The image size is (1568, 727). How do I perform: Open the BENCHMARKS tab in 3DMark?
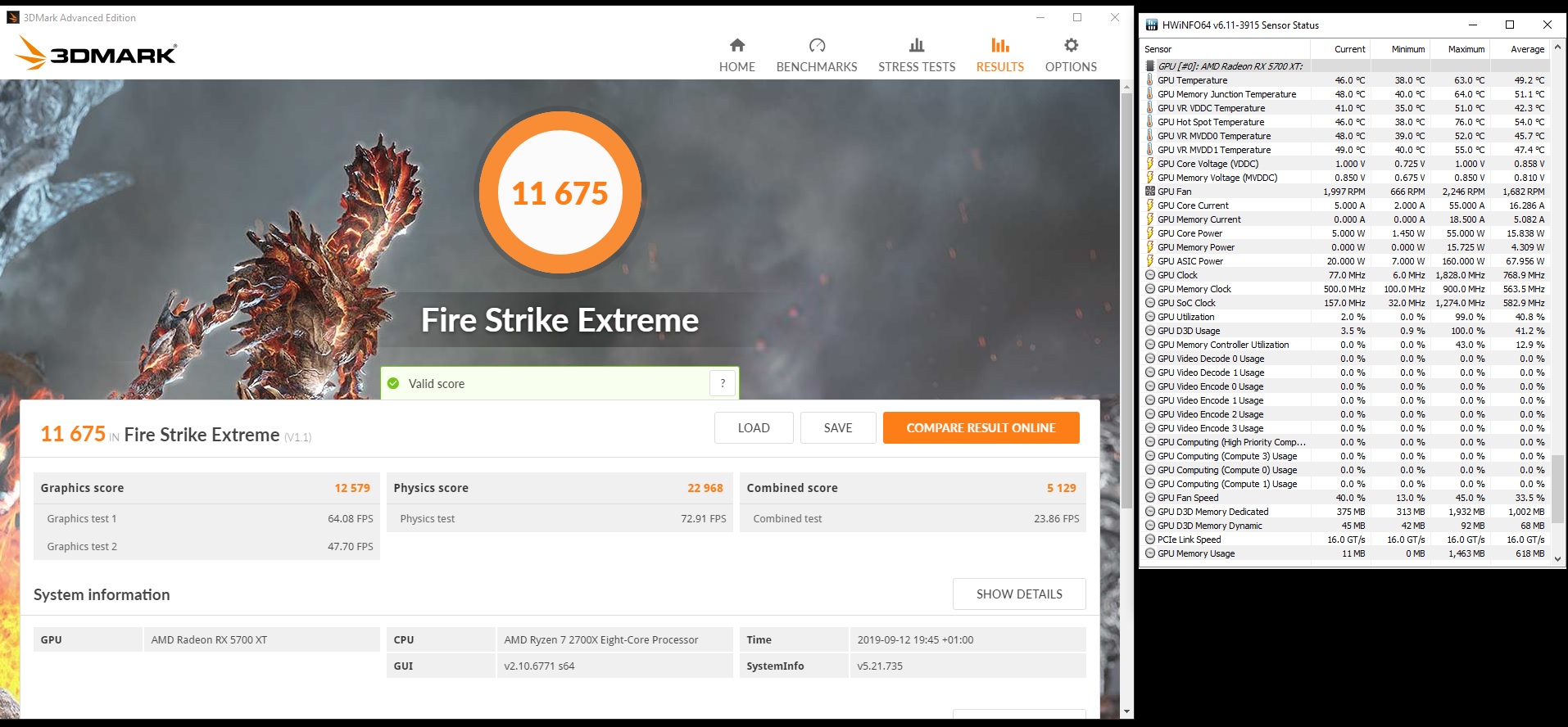click(x=817, y=56)
